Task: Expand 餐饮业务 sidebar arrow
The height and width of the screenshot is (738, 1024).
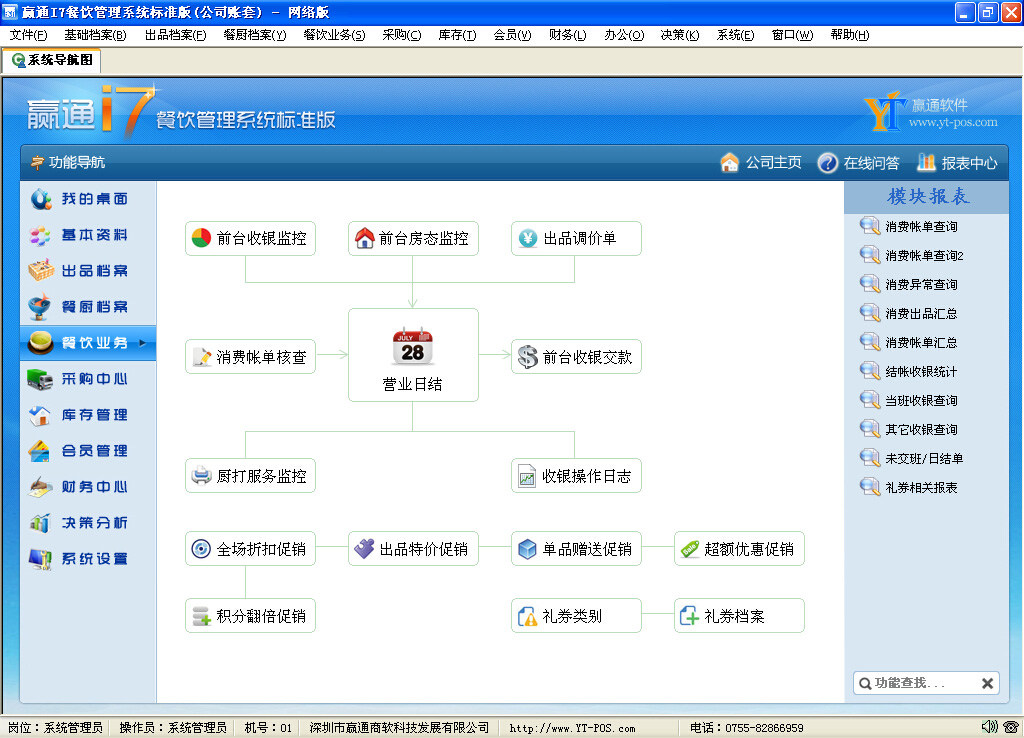Action: coord(142,342)
